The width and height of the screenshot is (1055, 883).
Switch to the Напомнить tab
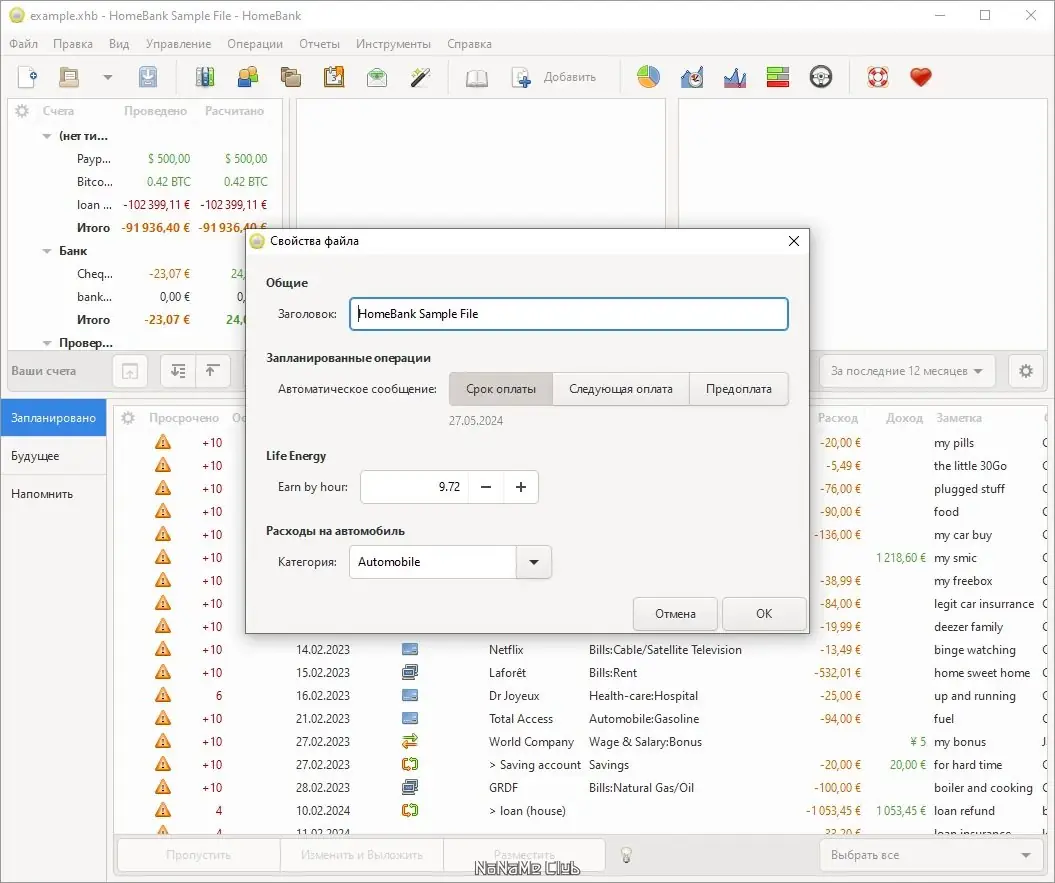coord(53,493)
